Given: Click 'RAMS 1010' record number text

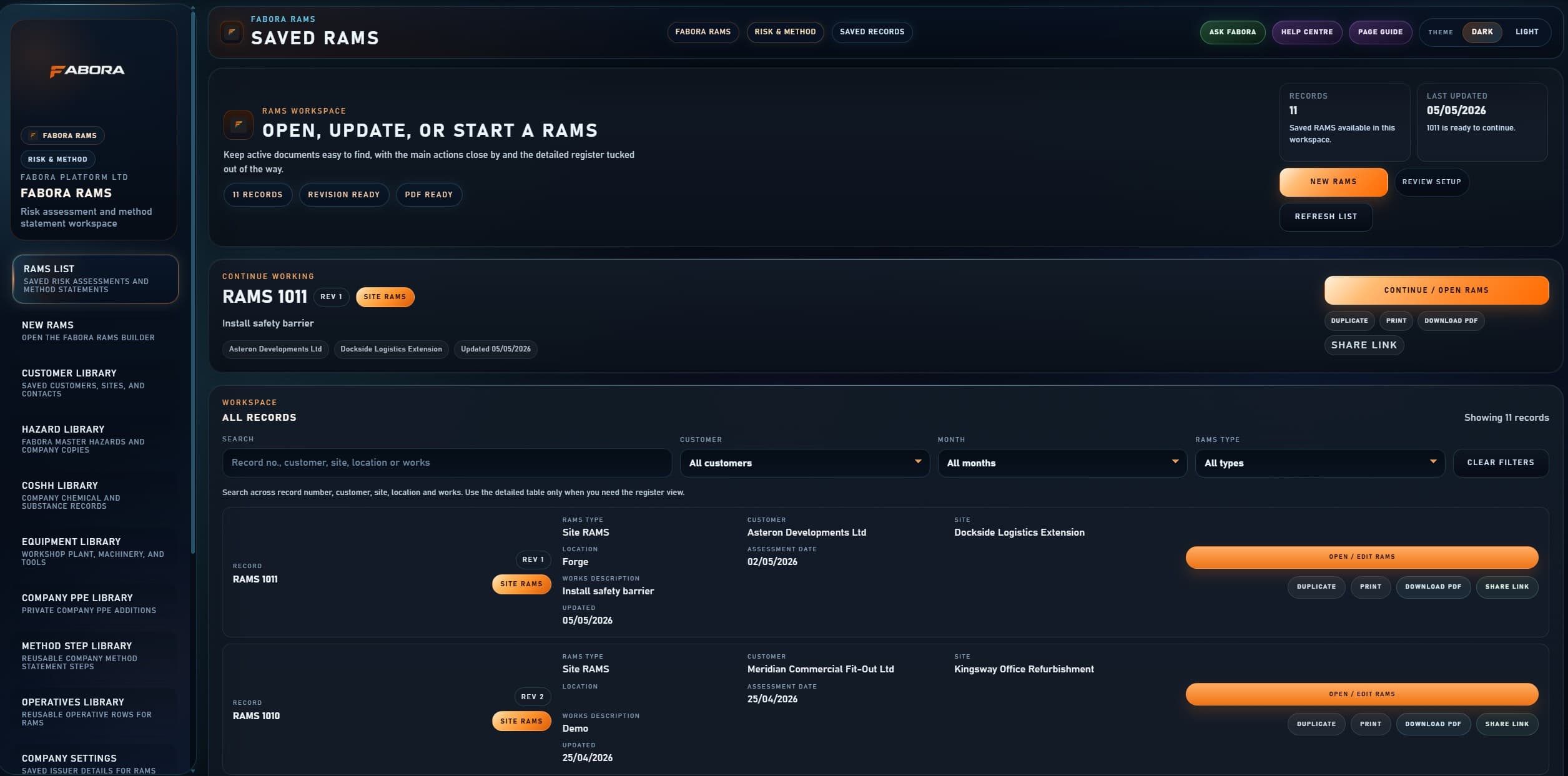Looking at the screenshot, I should click(x=256, y=716).
